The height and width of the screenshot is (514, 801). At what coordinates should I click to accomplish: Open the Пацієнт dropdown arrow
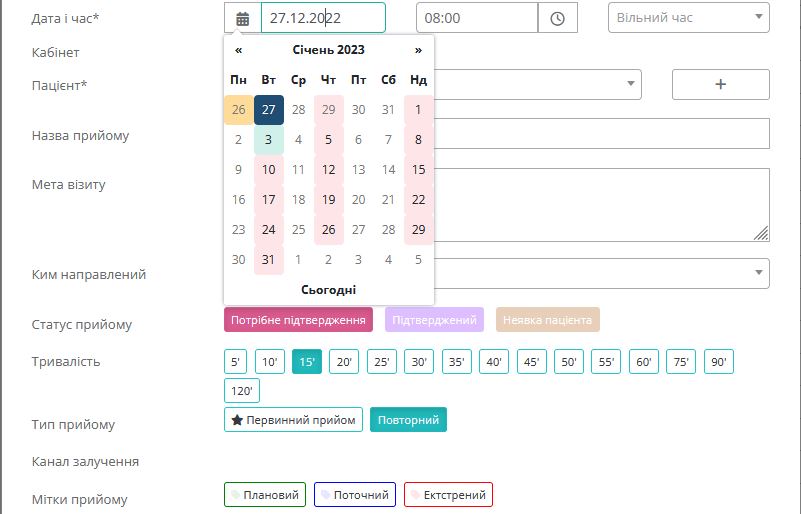pos(631,84)
